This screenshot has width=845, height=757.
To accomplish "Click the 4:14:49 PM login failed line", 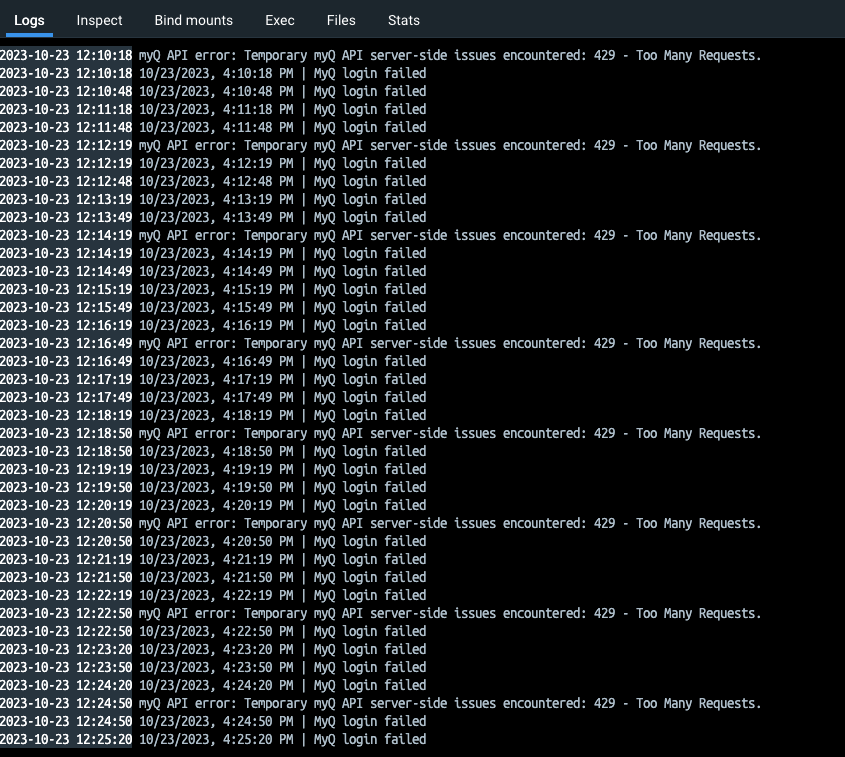I will pos(213,271).
